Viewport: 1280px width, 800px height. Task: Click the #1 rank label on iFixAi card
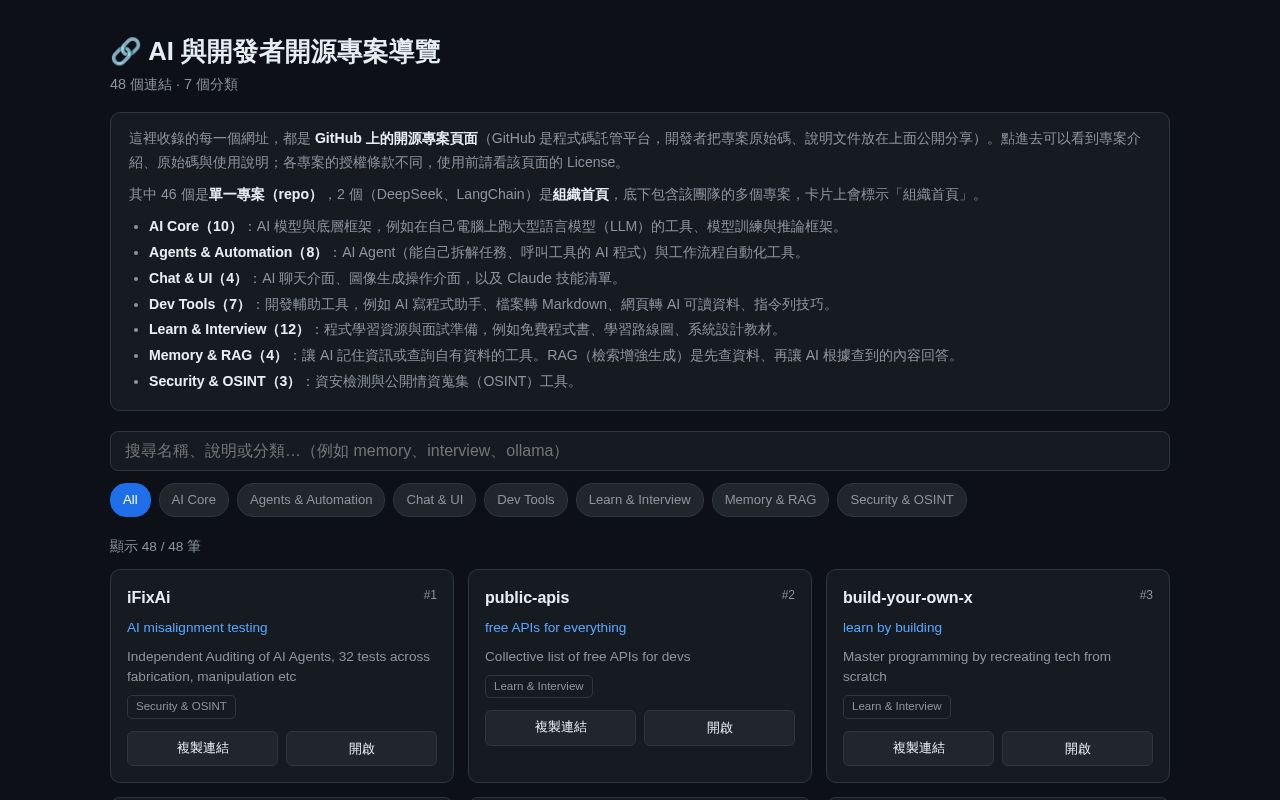[430, 595]
